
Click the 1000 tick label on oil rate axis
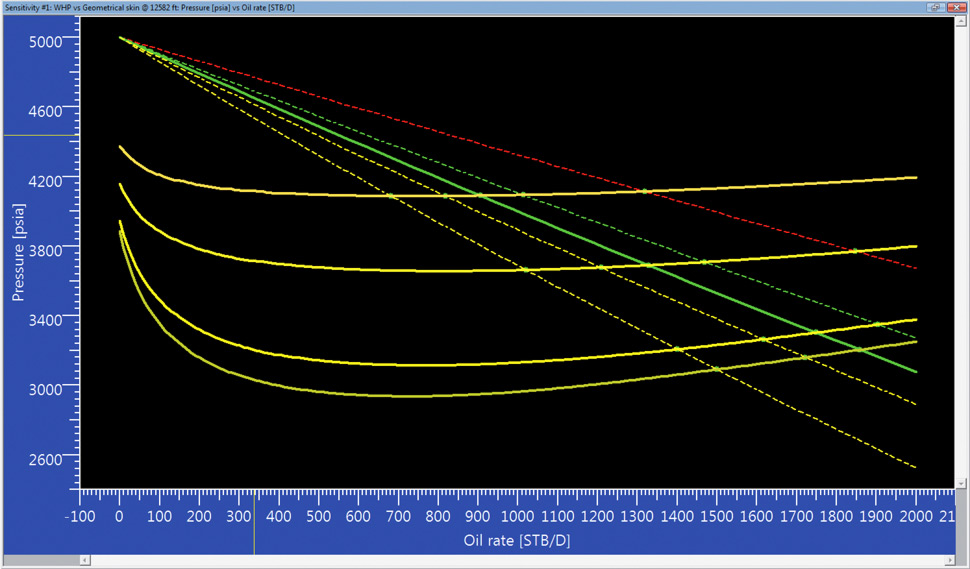[x=517, y=516]
